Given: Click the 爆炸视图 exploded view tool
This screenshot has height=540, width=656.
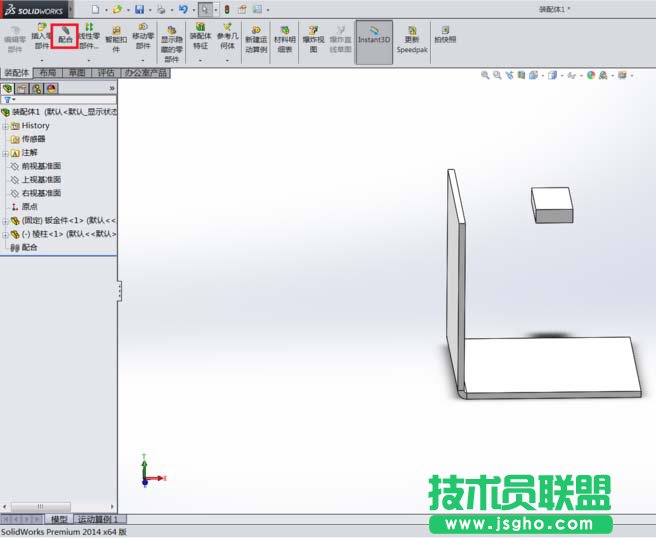Looking at the screenshot, I should [x=313, y=39].
